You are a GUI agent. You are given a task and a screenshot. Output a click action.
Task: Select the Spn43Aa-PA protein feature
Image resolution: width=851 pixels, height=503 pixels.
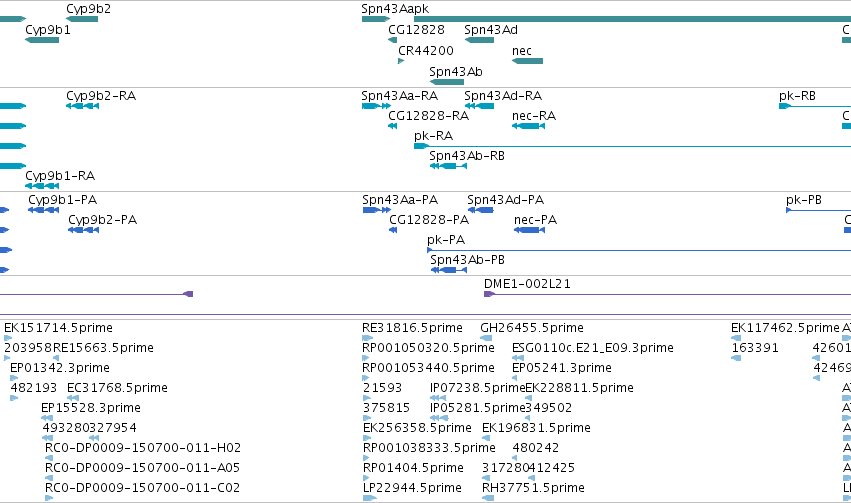tap(377, 210)
